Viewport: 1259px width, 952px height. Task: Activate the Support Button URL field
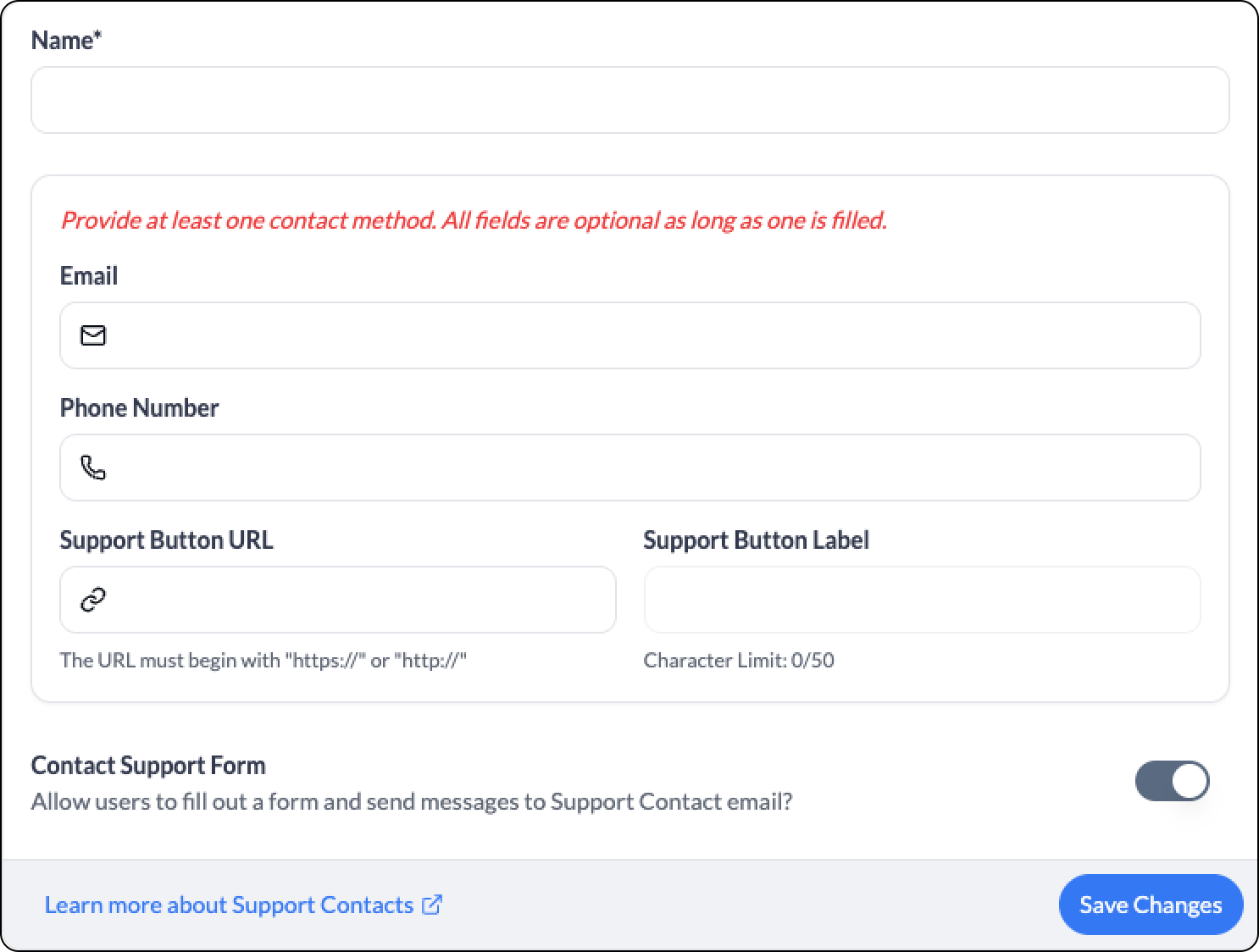[338, 600]
